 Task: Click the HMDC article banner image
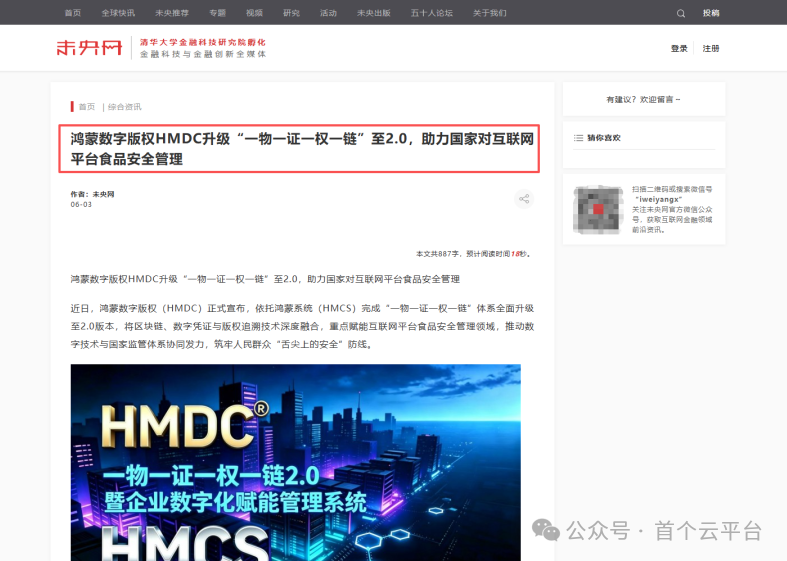coord(296,462)
